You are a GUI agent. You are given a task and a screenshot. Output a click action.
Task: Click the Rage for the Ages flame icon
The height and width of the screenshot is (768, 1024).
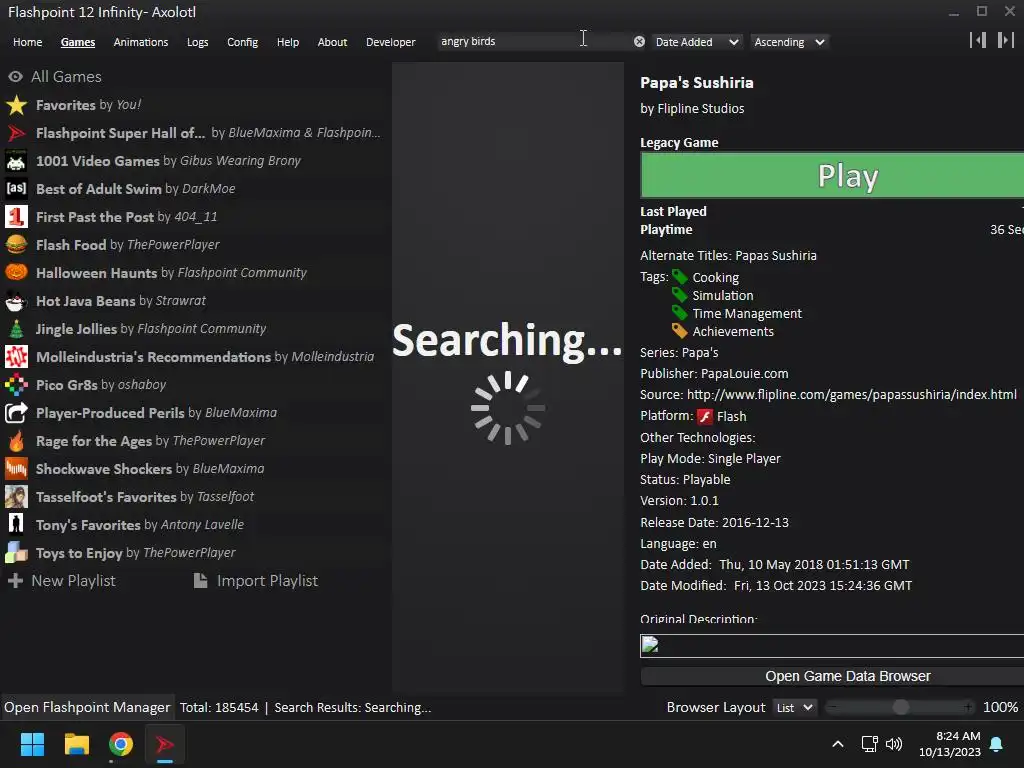tap(16, 441)
